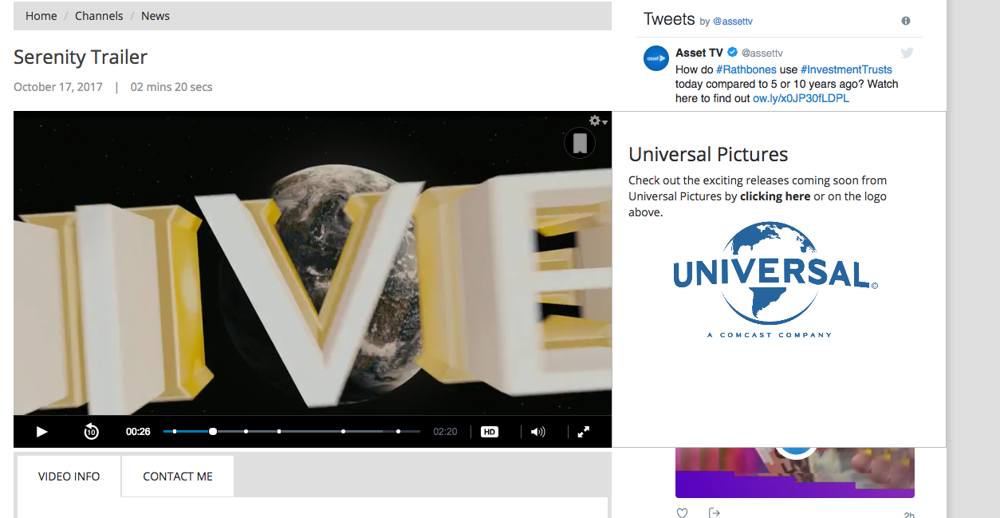Click the Asset TV profile avatar
The image size is (1000, 518).
coord(656,58)
